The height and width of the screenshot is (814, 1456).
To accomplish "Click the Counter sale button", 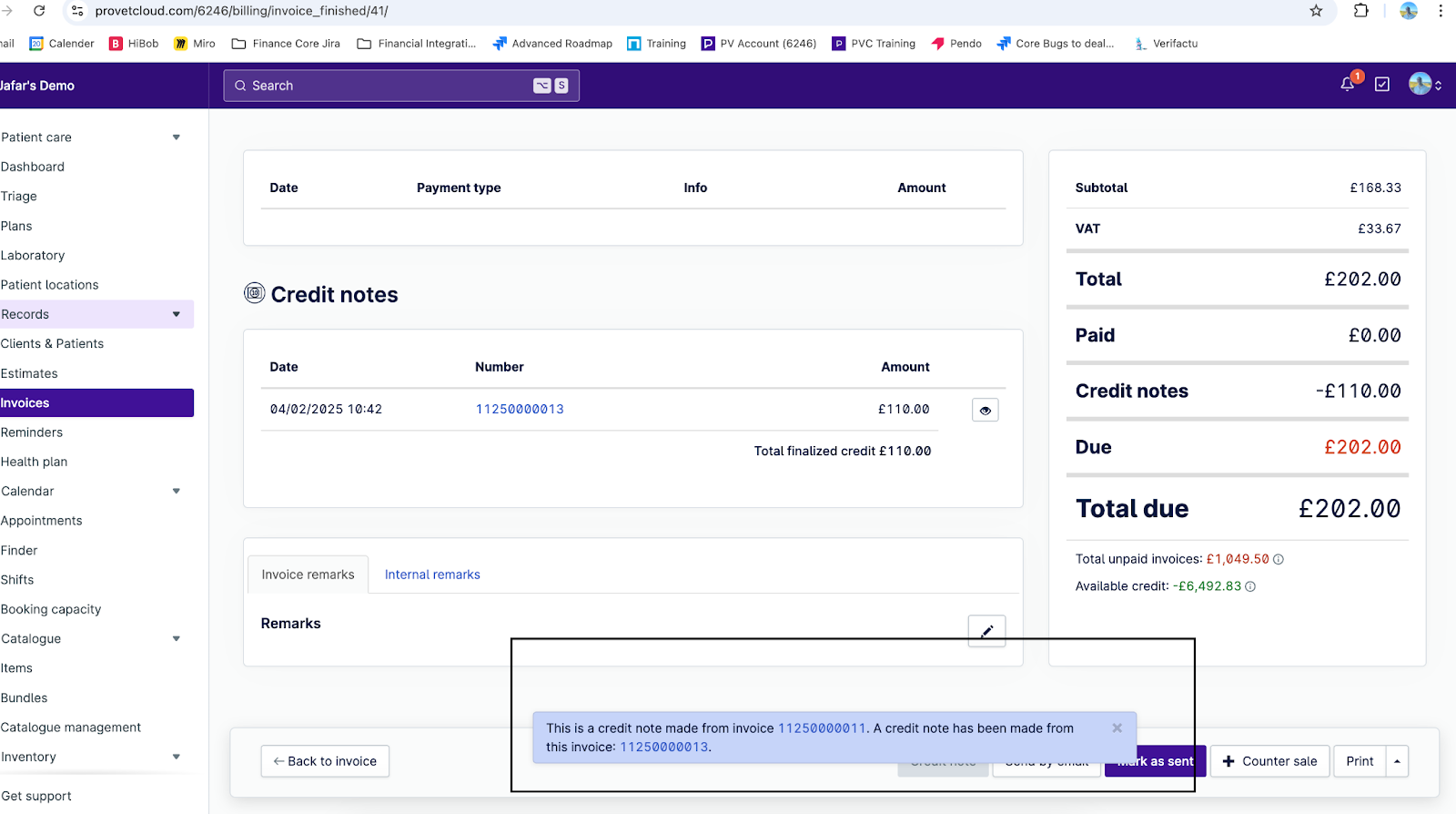I will click(1270, 761).
